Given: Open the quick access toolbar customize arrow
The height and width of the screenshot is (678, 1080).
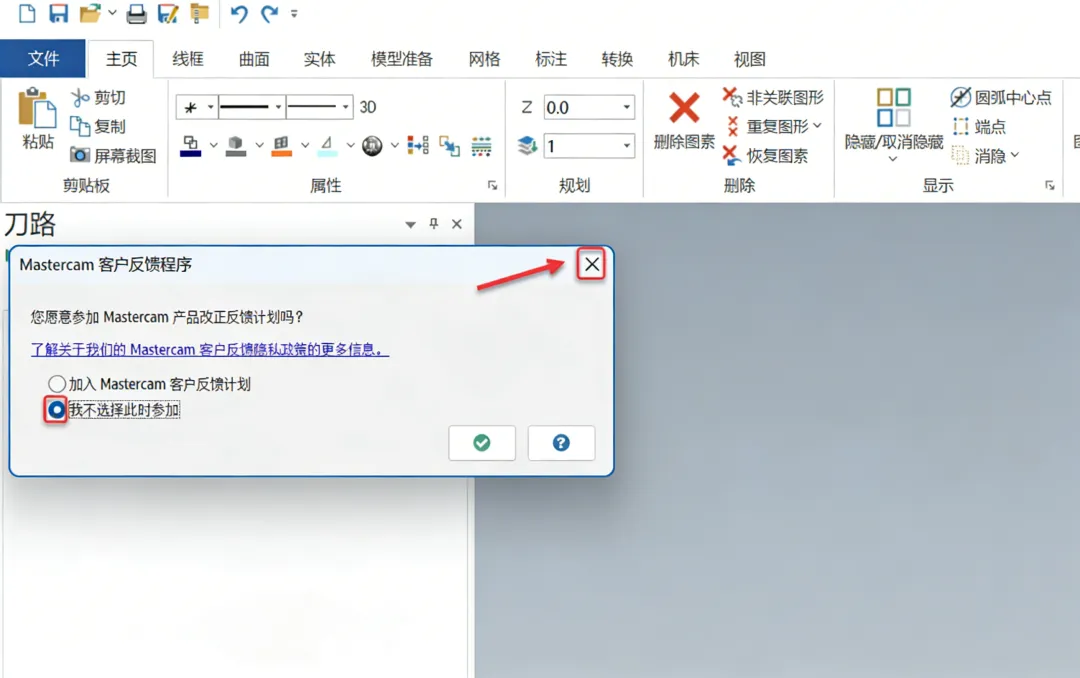Looking at the screenshot, I should [x=294, y=13].
